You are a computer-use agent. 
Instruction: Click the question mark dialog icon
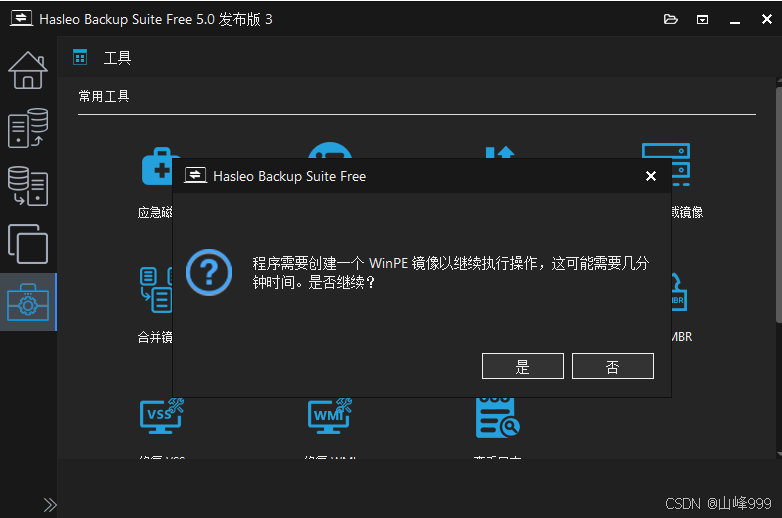click(x=209, y=272)
